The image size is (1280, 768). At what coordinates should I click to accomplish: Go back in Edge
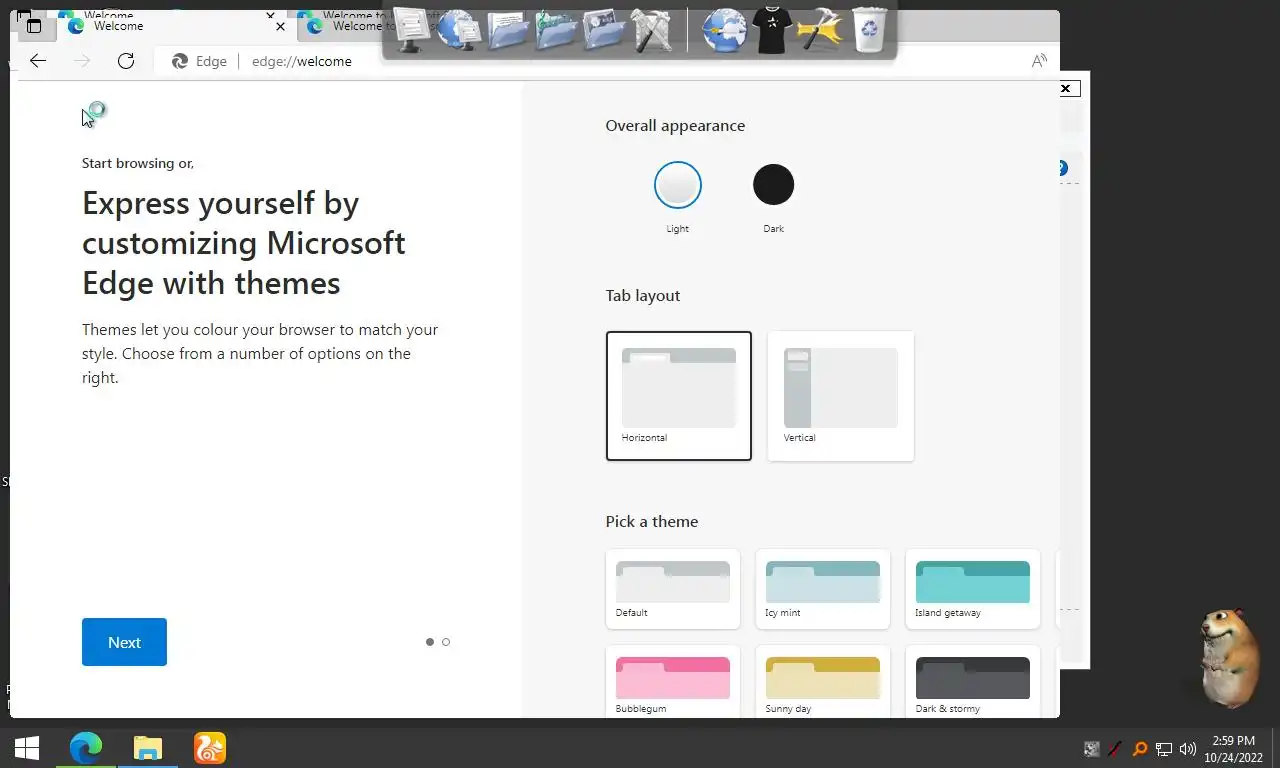pos(38,61)
